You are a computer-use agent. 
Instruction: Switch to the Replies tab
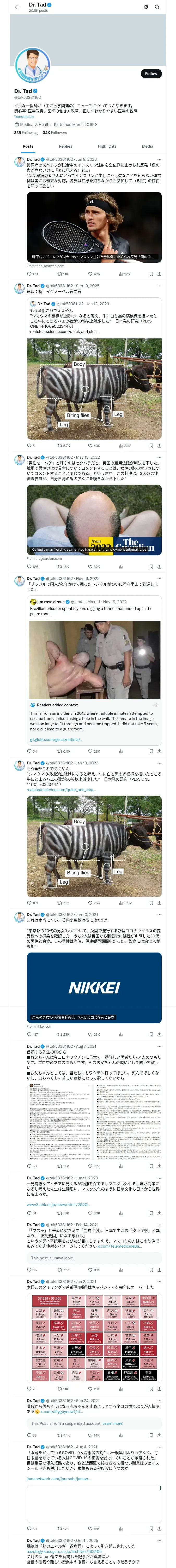click(65, 146)
